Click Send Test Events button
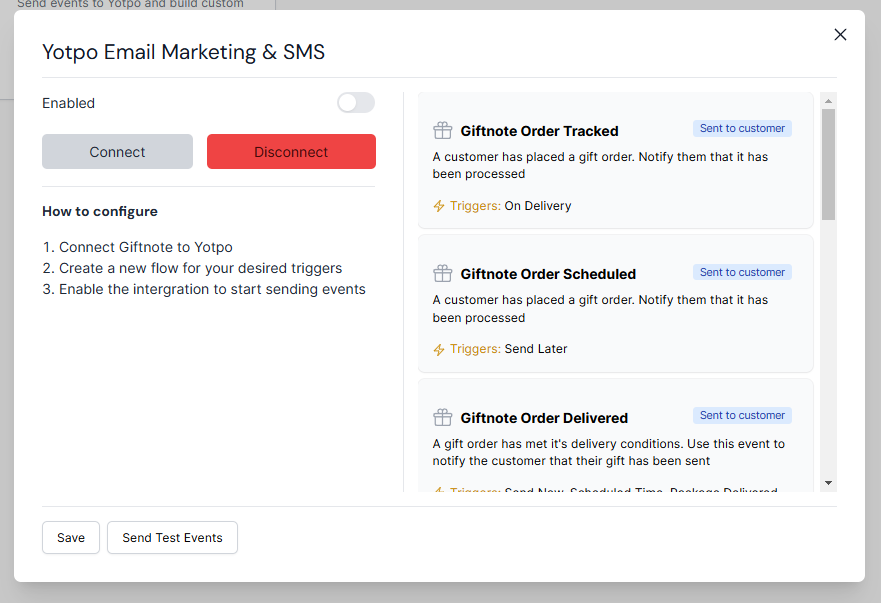 coord(172,538)
